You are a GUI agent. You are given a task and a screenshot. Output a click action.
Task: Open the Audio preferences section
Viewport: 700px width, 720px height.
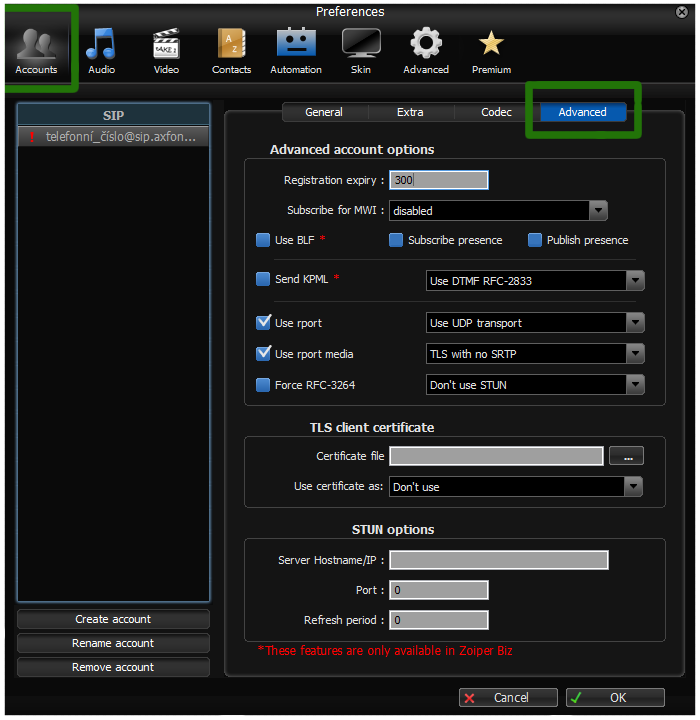tap(101, 50)
